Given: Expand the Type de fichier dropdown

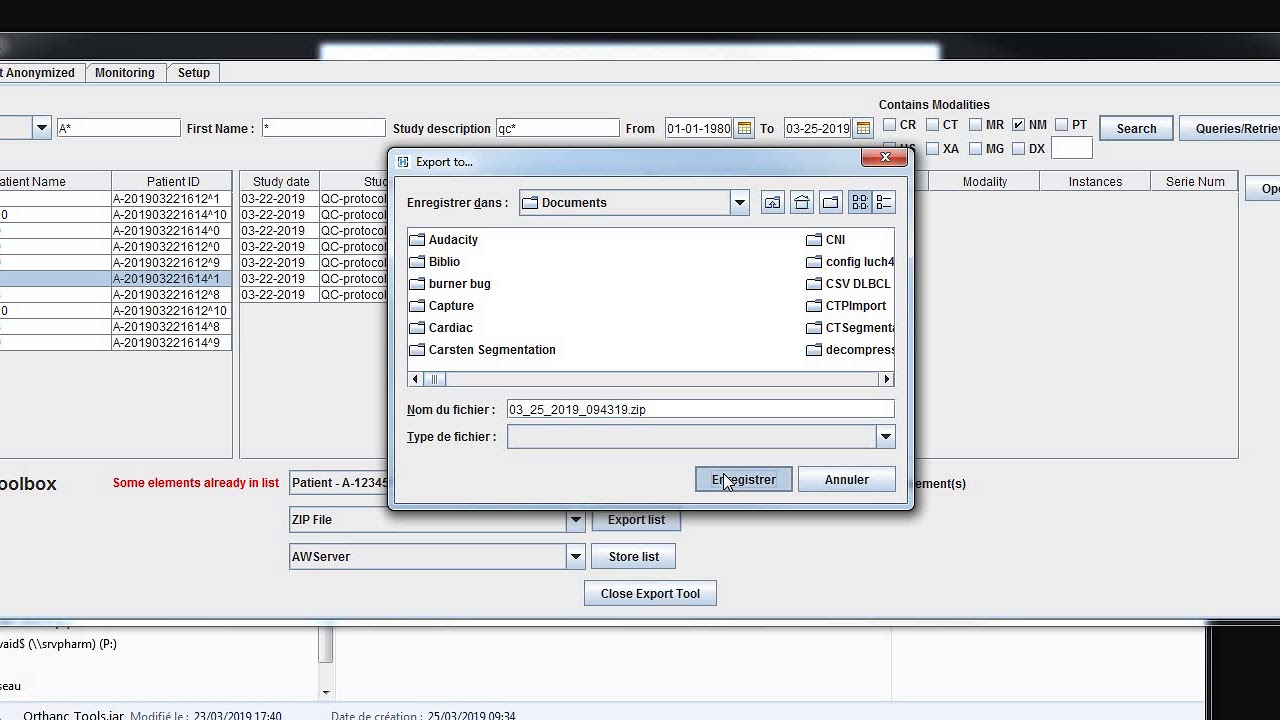Looking at the screenshot, I should pyautogui.click(x=885, y=437).
